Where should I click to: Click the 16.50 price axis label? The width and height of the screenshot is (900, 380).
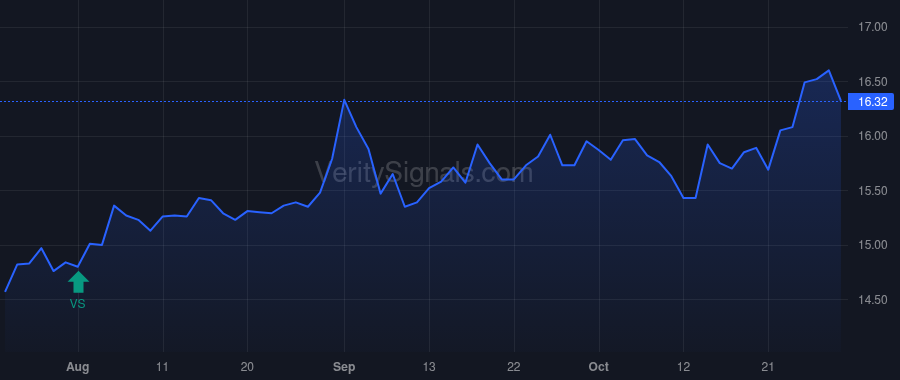[x=872, y=82]
